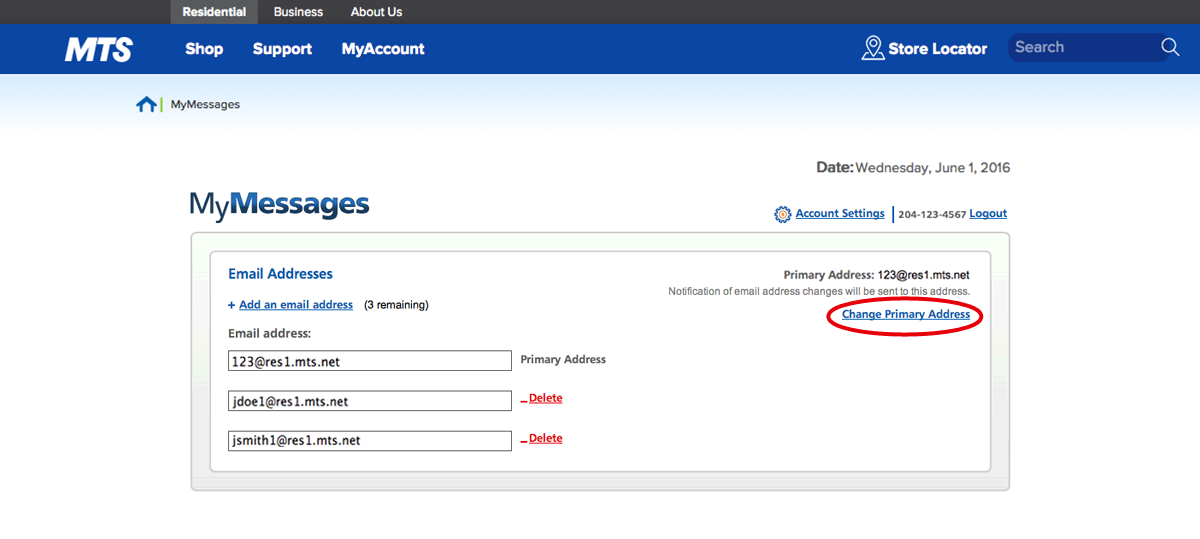Viewport: 1200px width, 539px height.
Task: Click the 'Email address:' label
Action: point(270,333)
